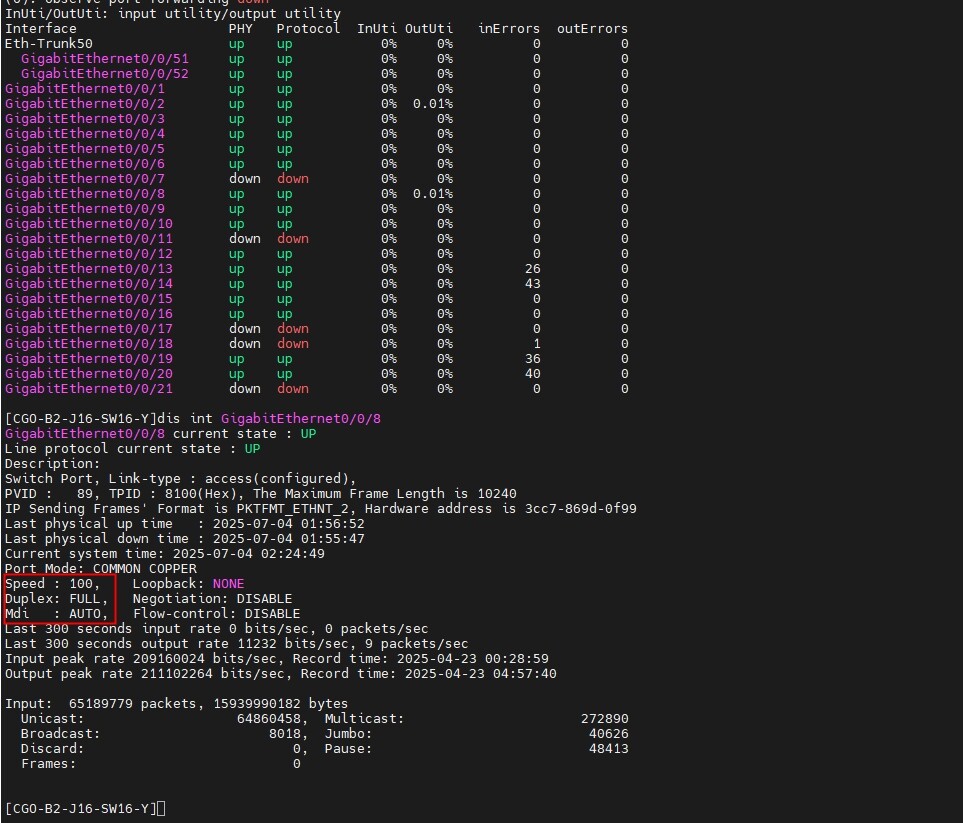Click the Speed value 100
The height and width of the screenshot is (823, 963).
click(x=80, y=583)
